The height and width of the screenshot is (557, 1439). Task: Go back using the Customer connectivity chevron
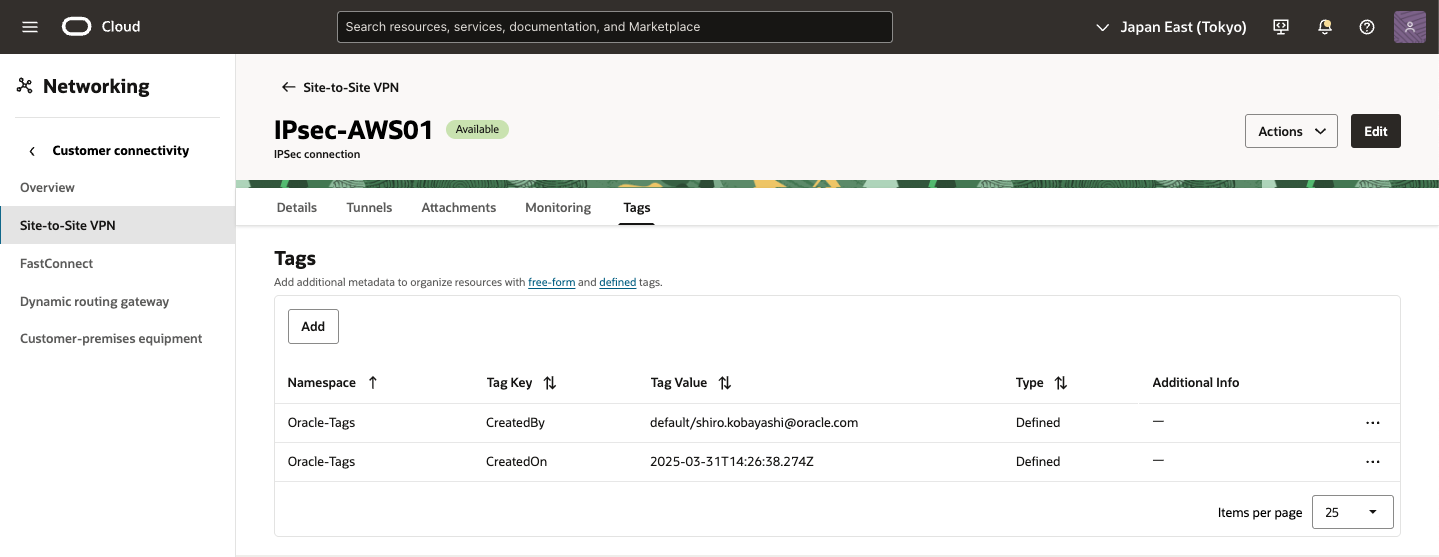point(32,151)
